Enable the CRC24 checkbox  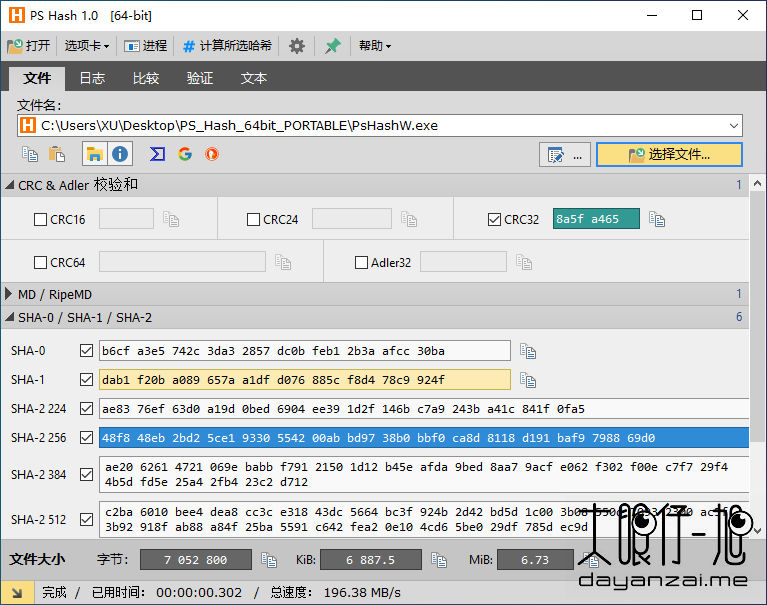[x=253, y=220]
